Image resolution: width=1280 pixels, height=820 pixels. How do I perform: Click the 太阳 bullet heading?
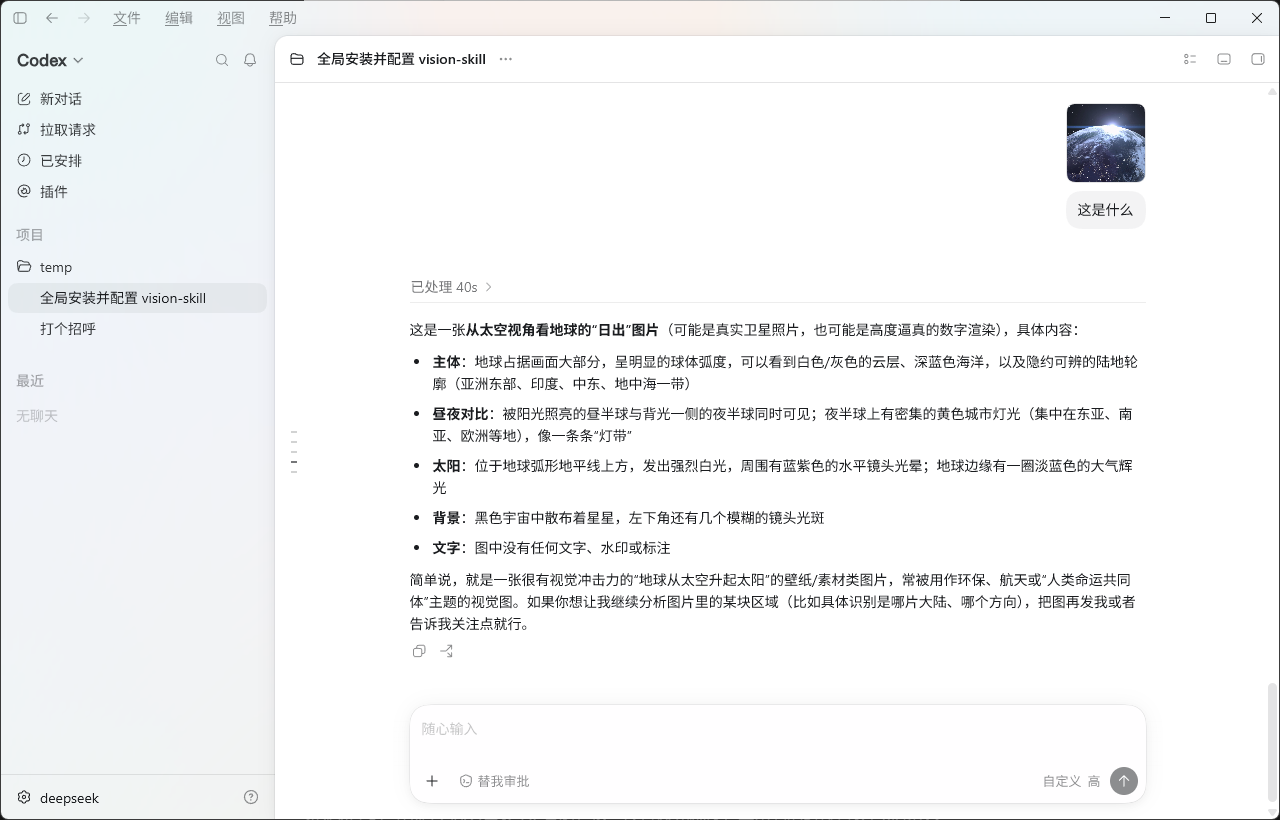coord(446,466)
